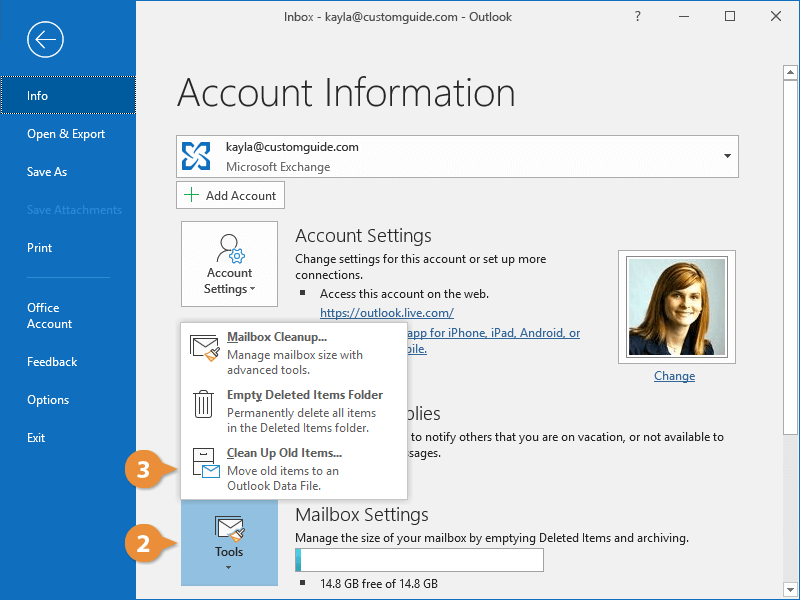Viewport: 800px width, 600px height.
Task: Choose Mailbox Cleanup... menu entry
Action: pyautogui.click(x=294, y=353)
